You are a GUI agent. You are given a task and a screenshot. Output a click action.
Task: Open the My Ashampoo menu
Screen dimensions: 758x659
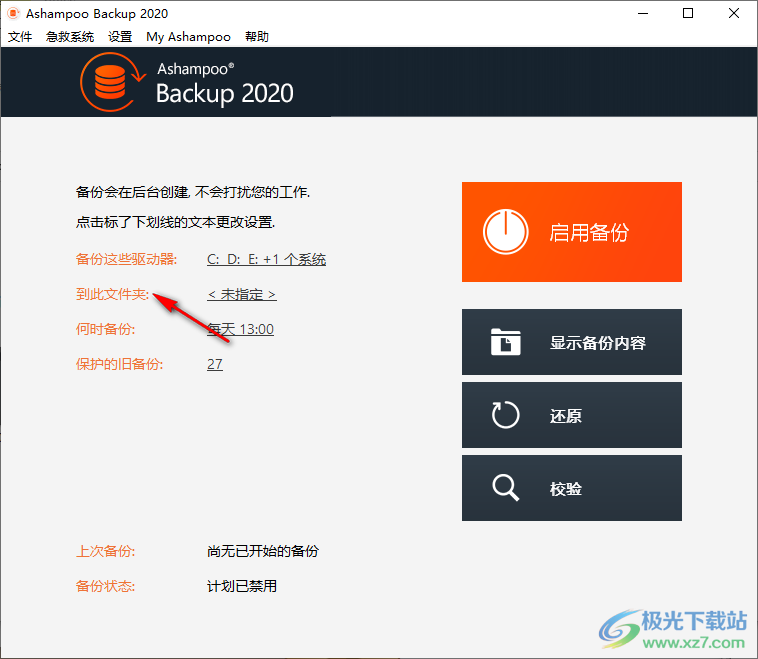[189, 37]
